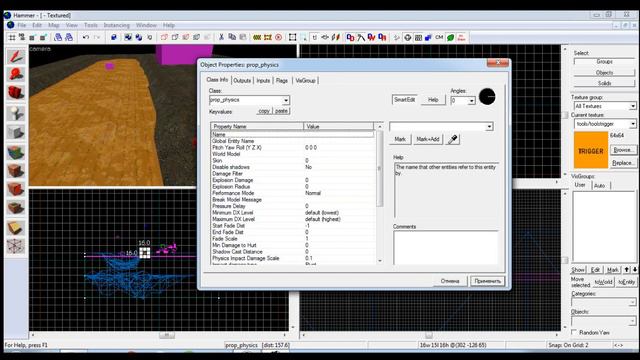Select the Solids selection mode

(604, 83)
